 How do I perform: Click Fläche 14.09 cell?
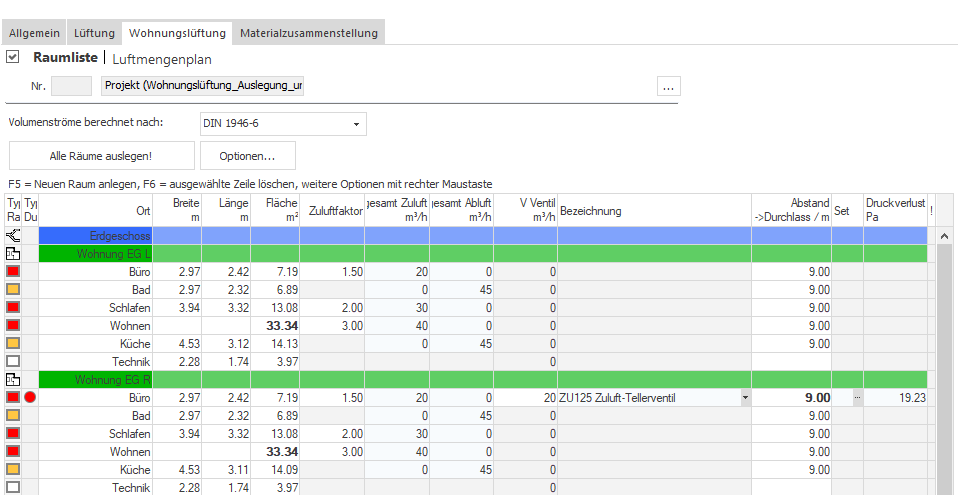point(275,469)
